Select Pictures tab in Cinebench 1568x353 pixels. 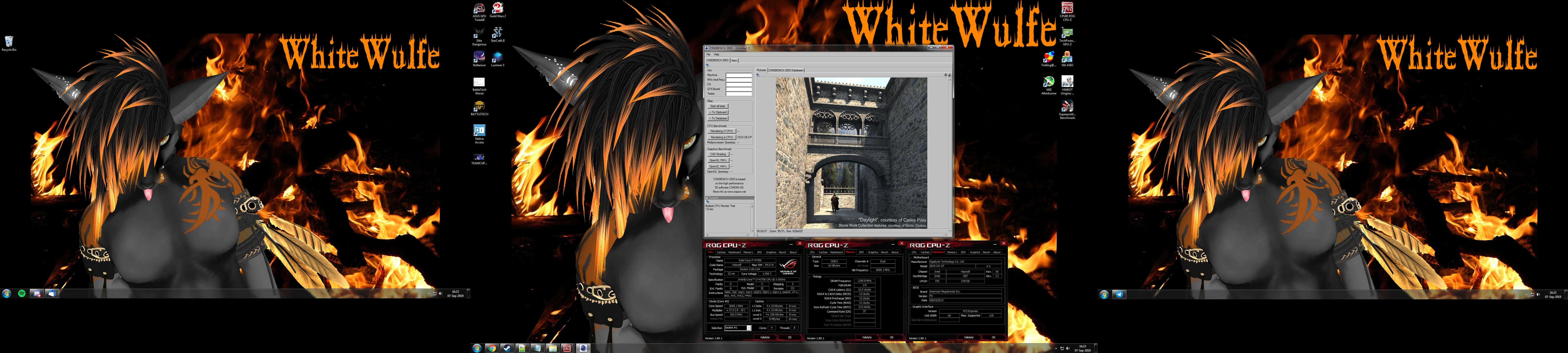[761, 70]
